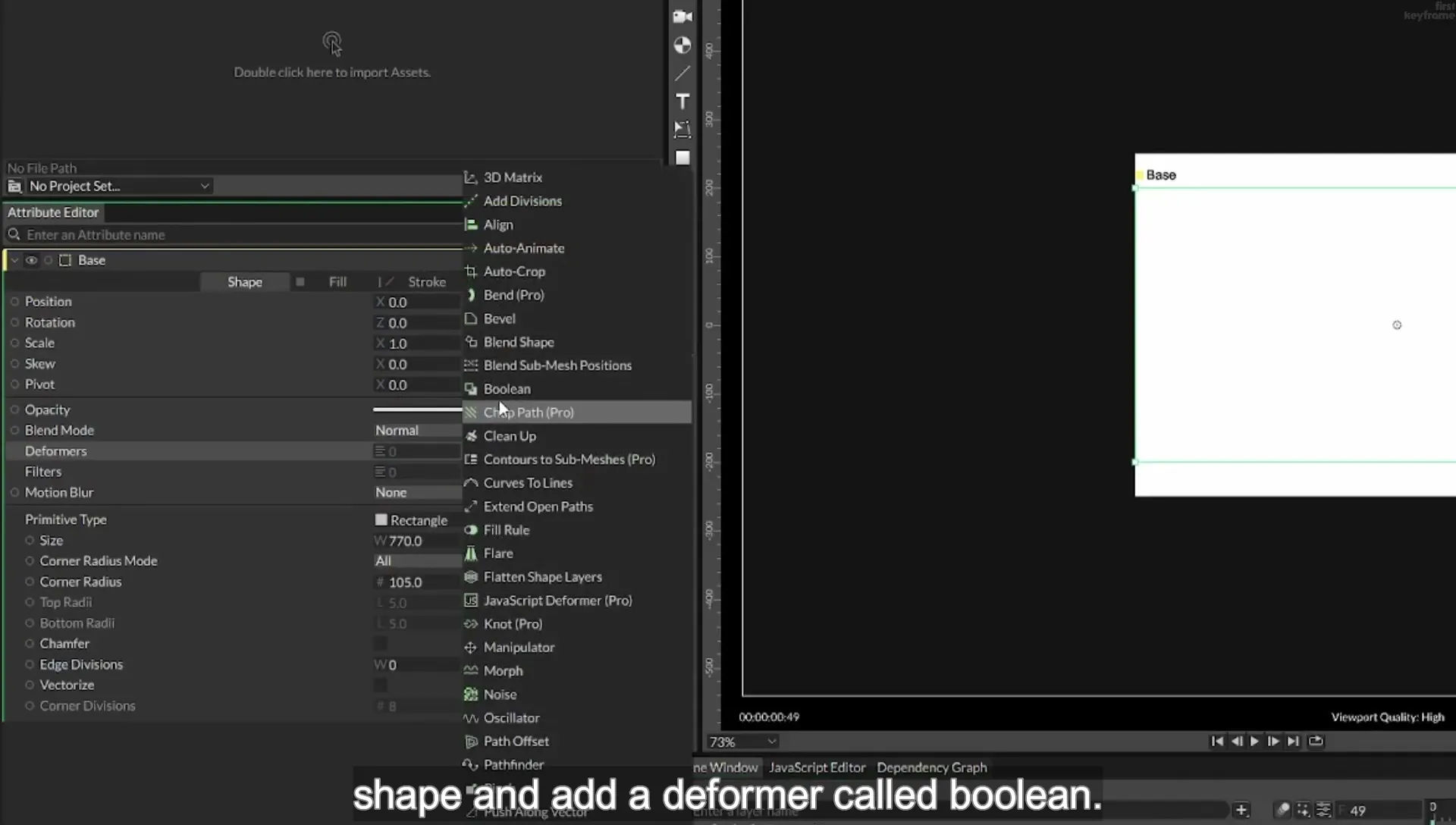
Task: Click the ellipse shading tool icon
Action: point(682,45)
